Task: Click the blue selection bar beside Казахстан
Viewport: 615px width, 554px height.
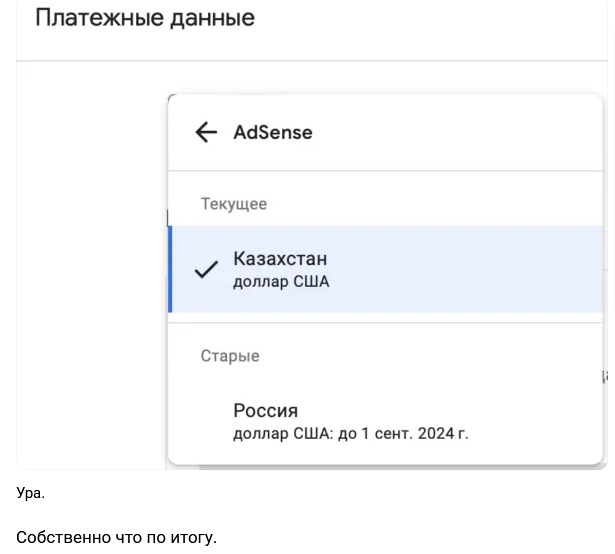Action: [x=170, y=269]
